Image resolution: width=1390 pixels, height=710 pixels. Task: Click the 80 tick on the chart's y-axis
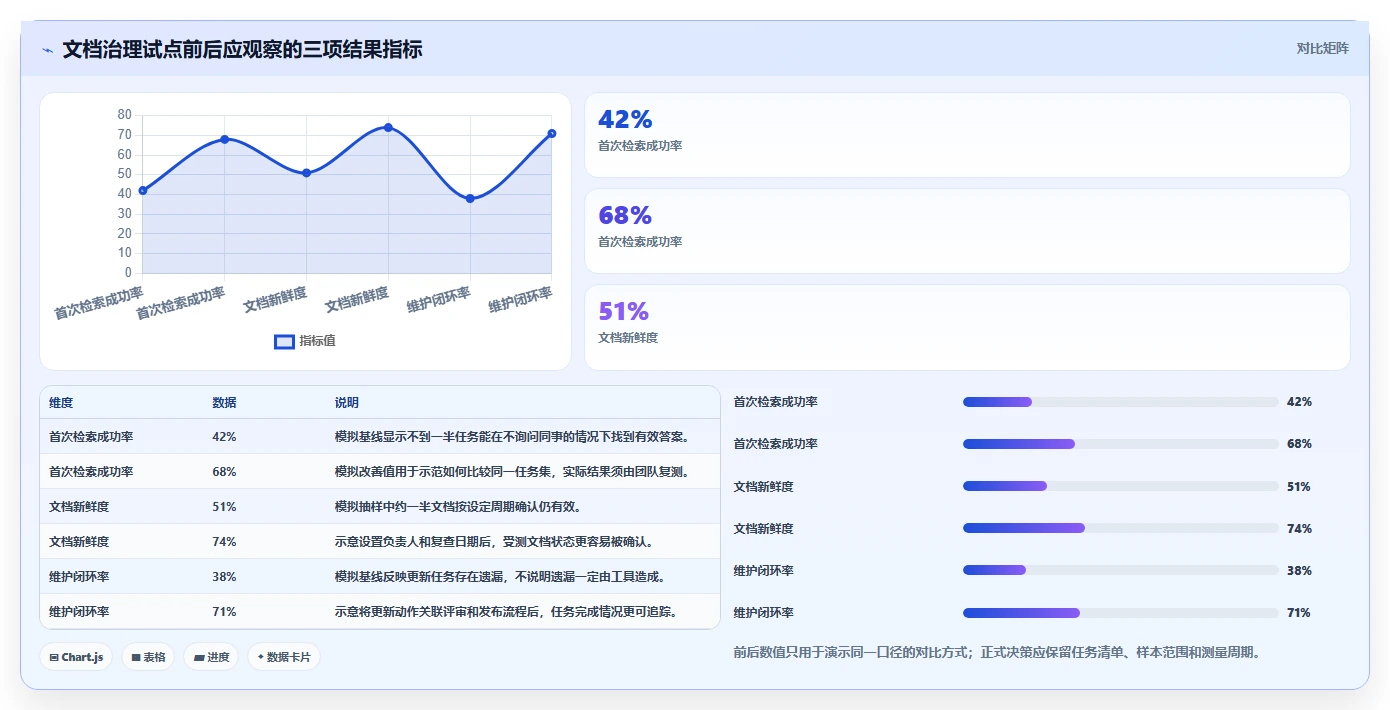124,115
